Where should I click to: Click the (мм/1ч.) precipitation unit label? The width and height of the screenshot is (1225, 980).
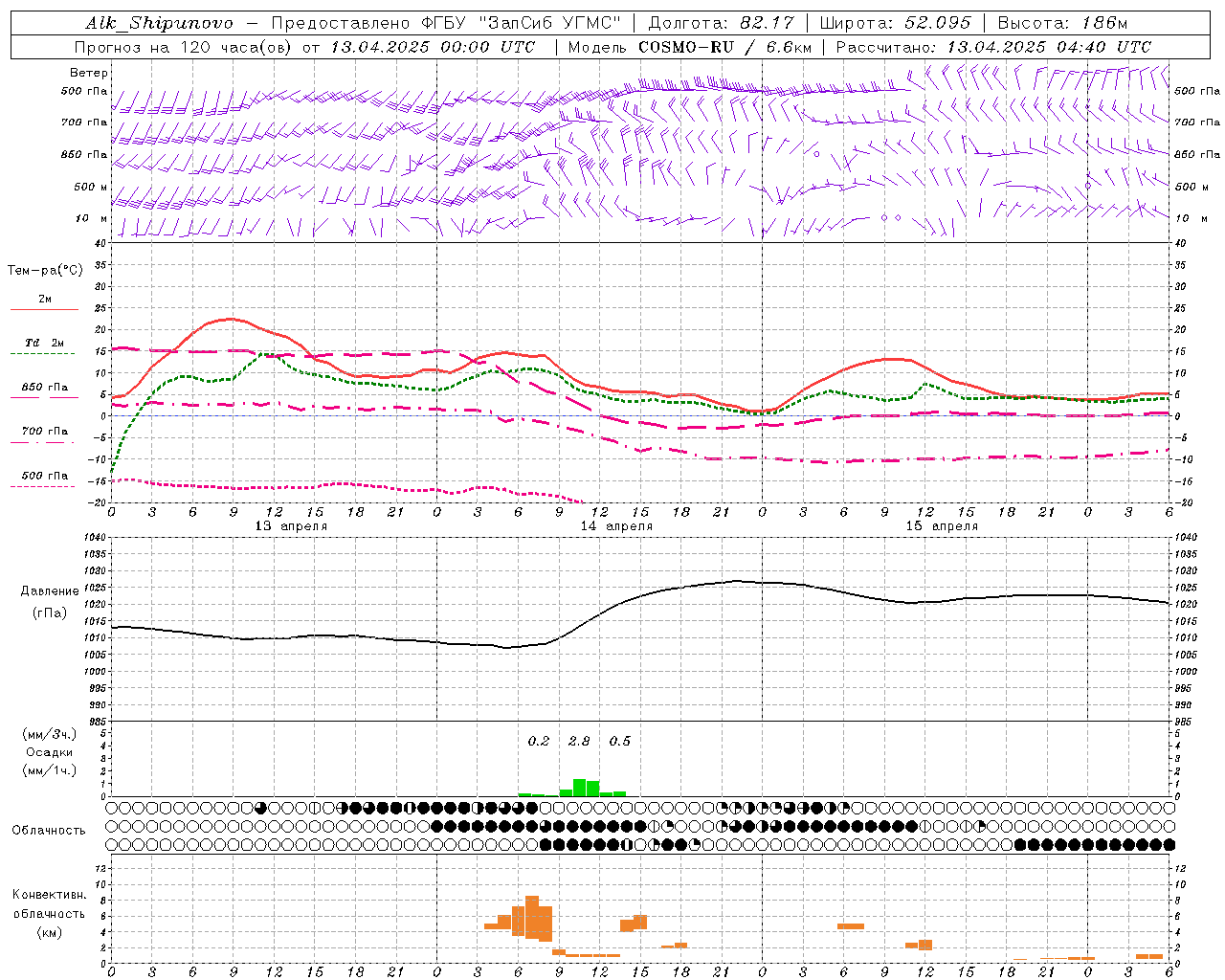50,771
